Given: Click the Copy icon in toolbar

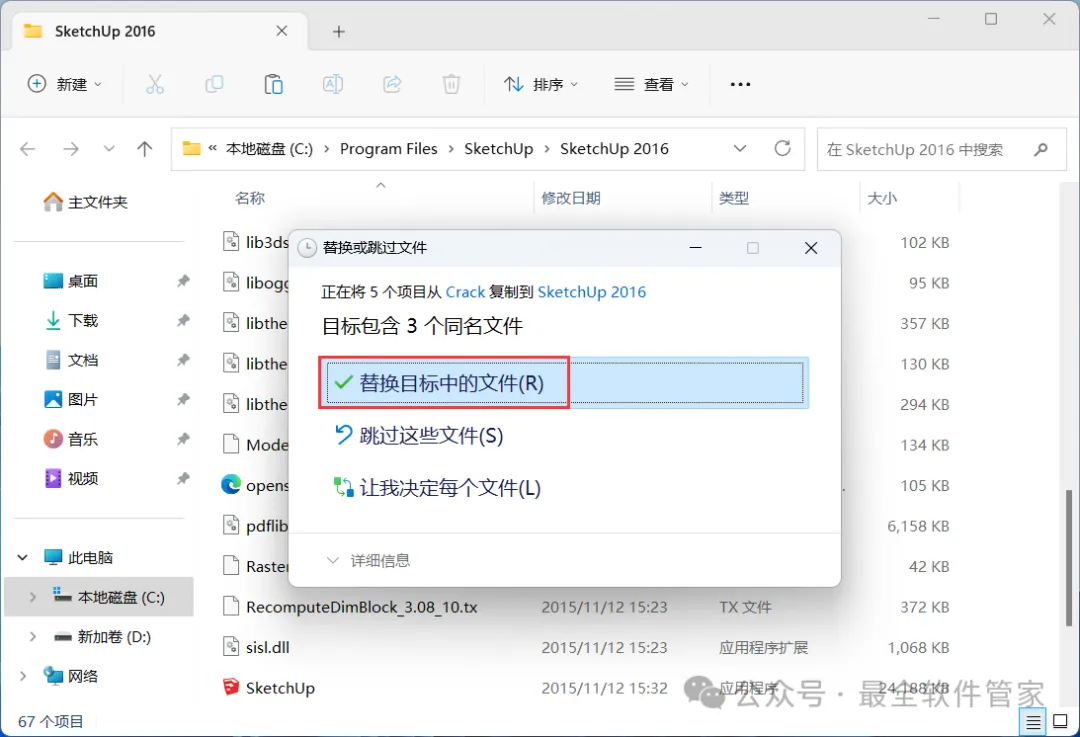Looking at the screenshot, I should click(214, 84).
